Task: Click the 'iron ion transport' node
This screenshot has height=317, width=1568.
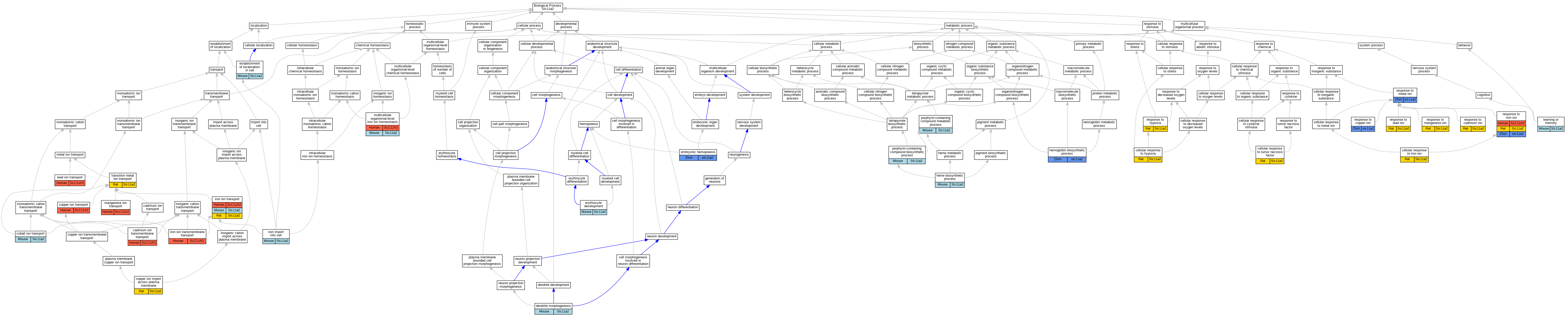Action: tap(227, 207)
